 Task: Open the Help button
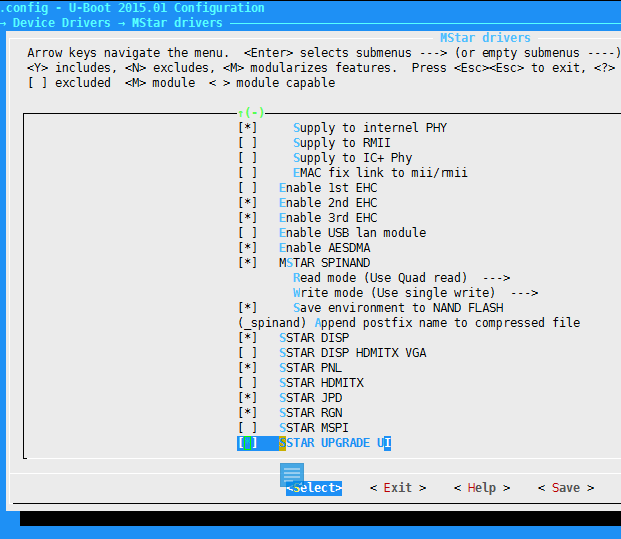coord(481,488)
